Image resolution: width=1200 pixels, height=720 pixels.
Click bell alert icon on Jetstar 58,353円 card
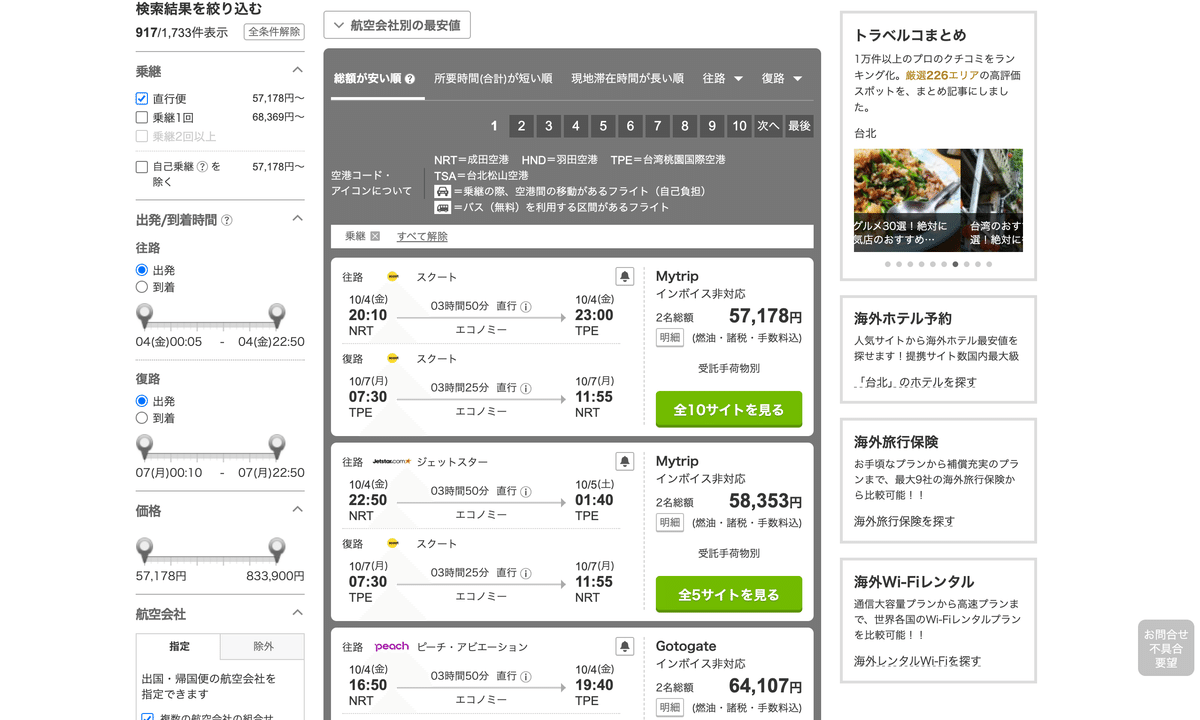(624, 462)
